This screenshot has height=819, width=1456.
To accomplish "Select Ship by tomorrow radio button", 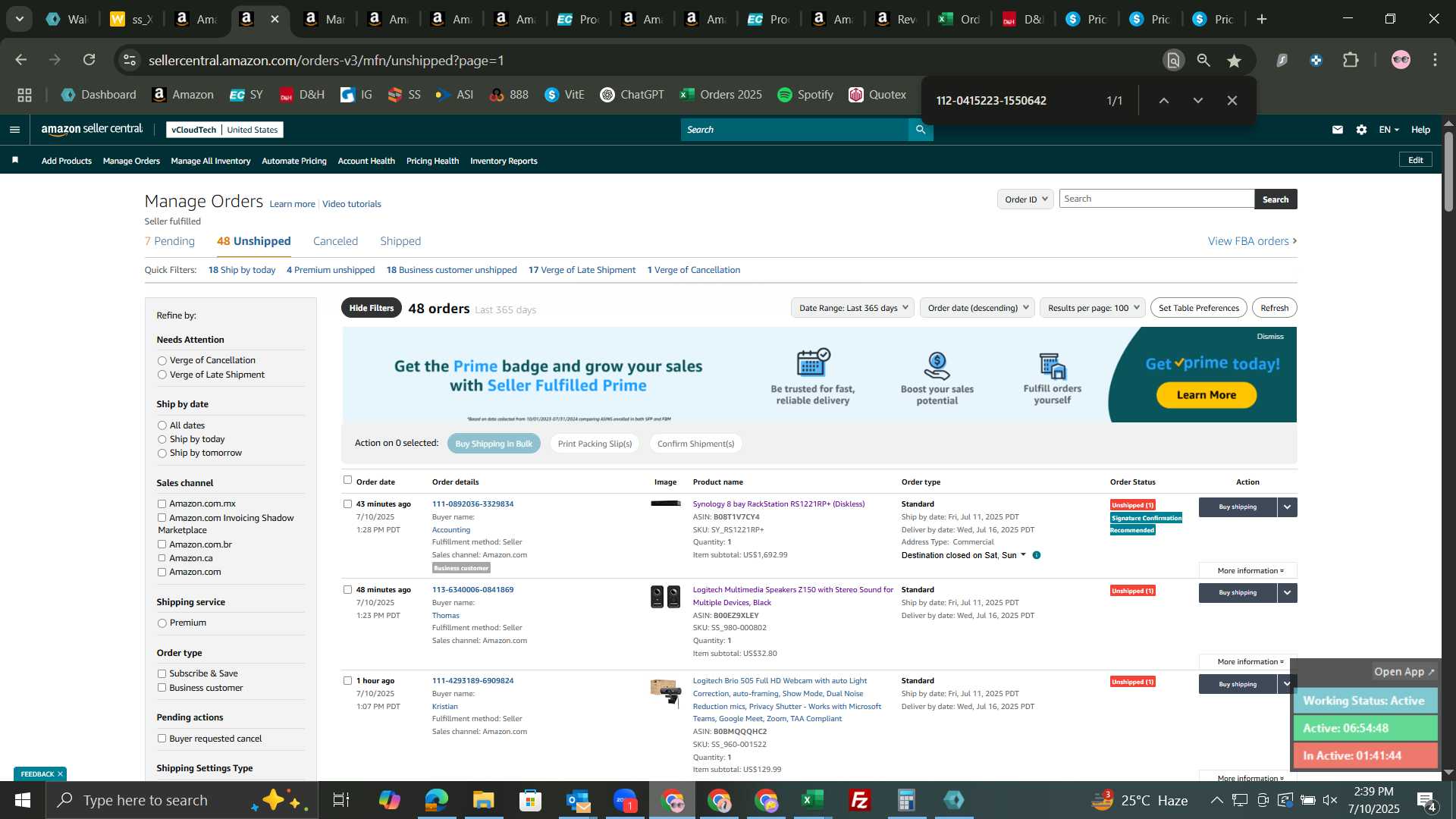I will (162, 453).
